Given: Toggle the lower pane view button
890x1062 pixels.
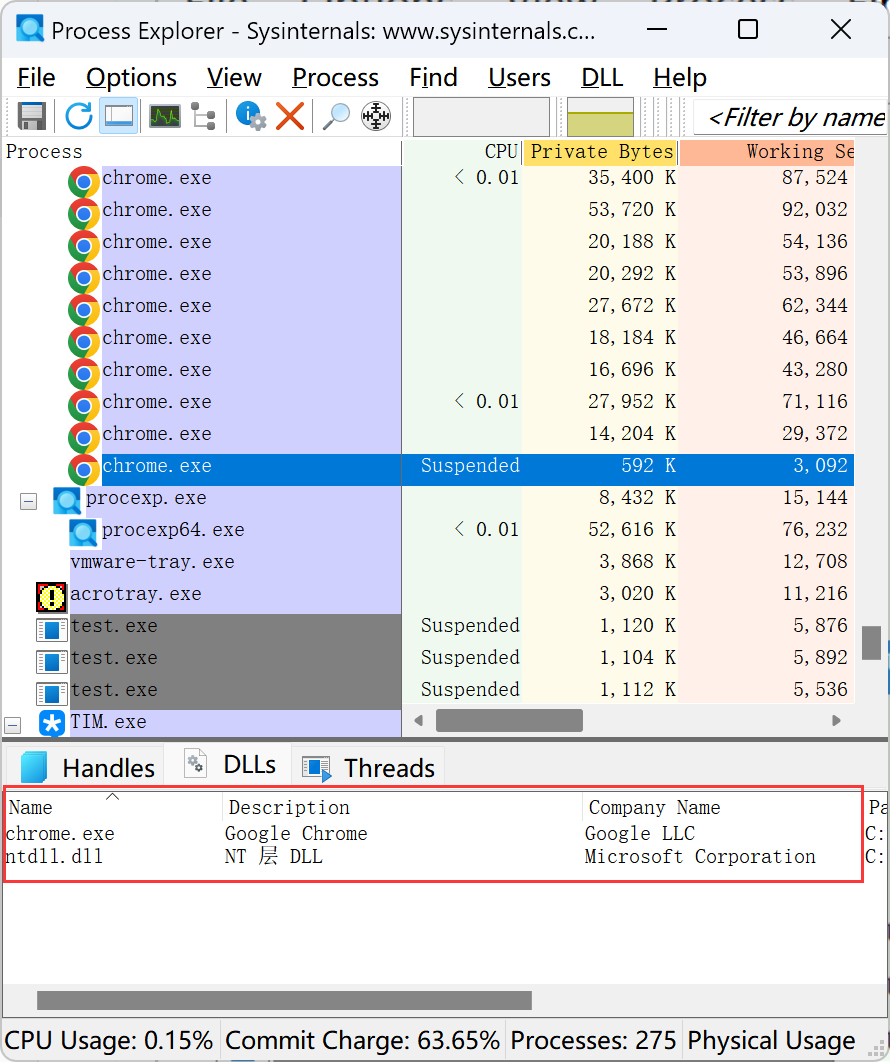Looking at the screenshot, I should tap(119, 116).
